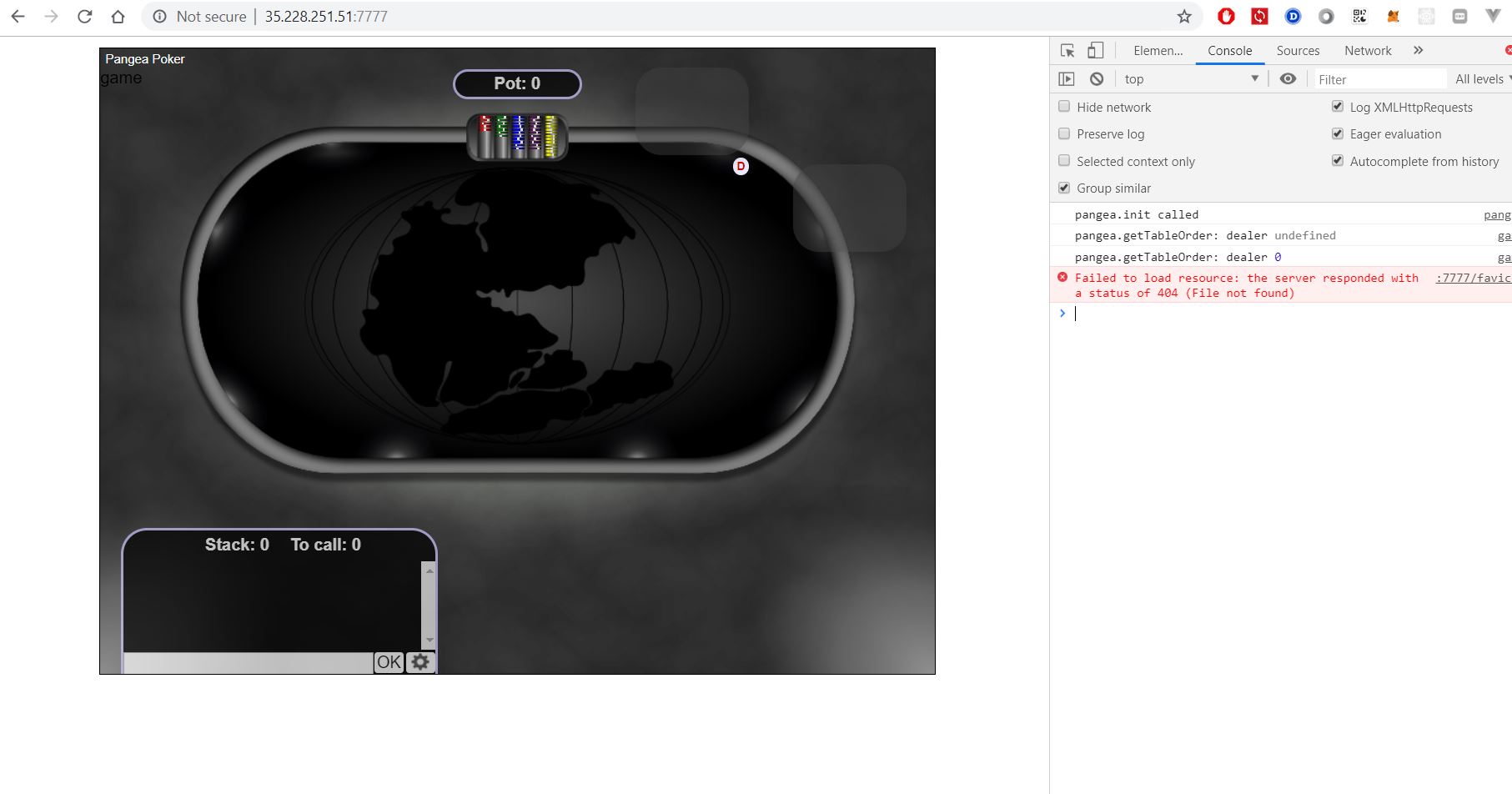Navigate back in the browser
Image resolution: width=1512 pixels, height=794 pixels.
pos(18,17)
